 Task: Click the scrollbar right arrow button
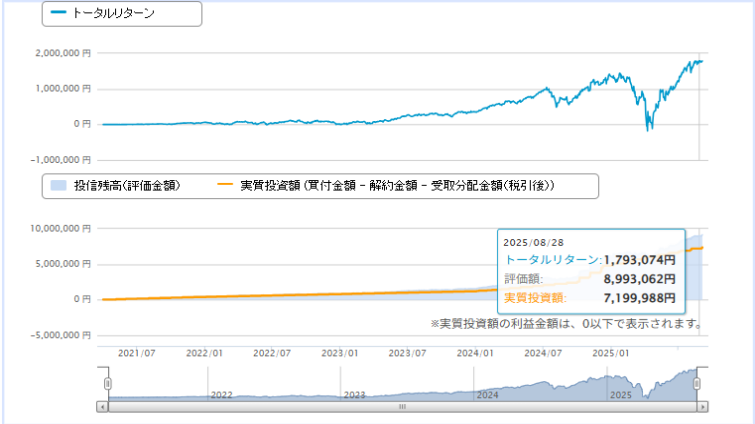[703, 407]
